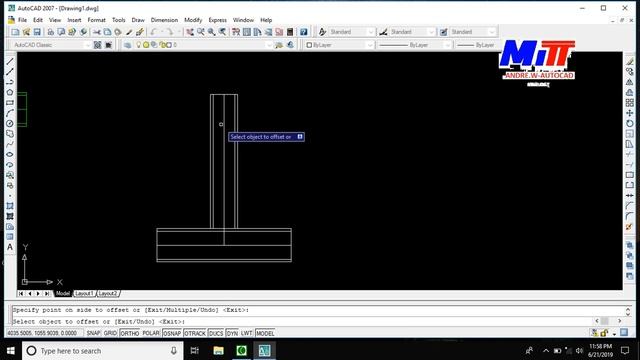This screenshot has width=640, height=360.
Task: Select the Mirror tool in modify toolbar
Action: (x=630, y=82)
